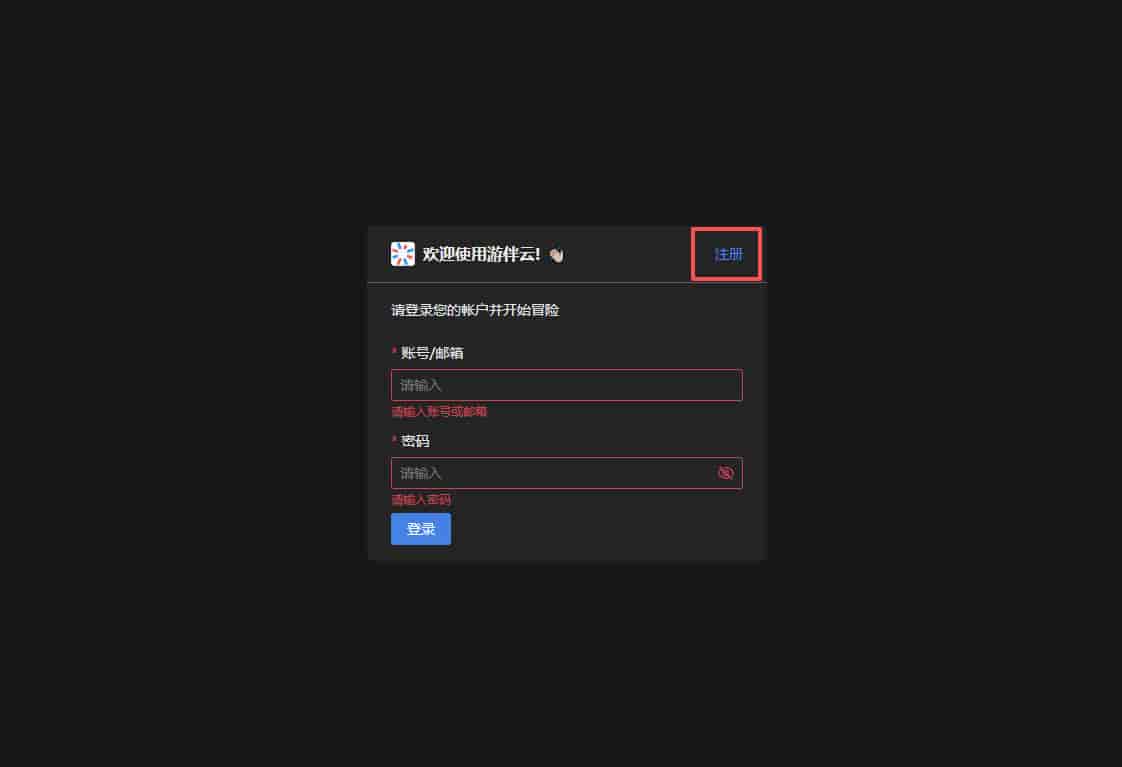Click the 密码 field label
1122x767 pixels.
coord(415,441)
